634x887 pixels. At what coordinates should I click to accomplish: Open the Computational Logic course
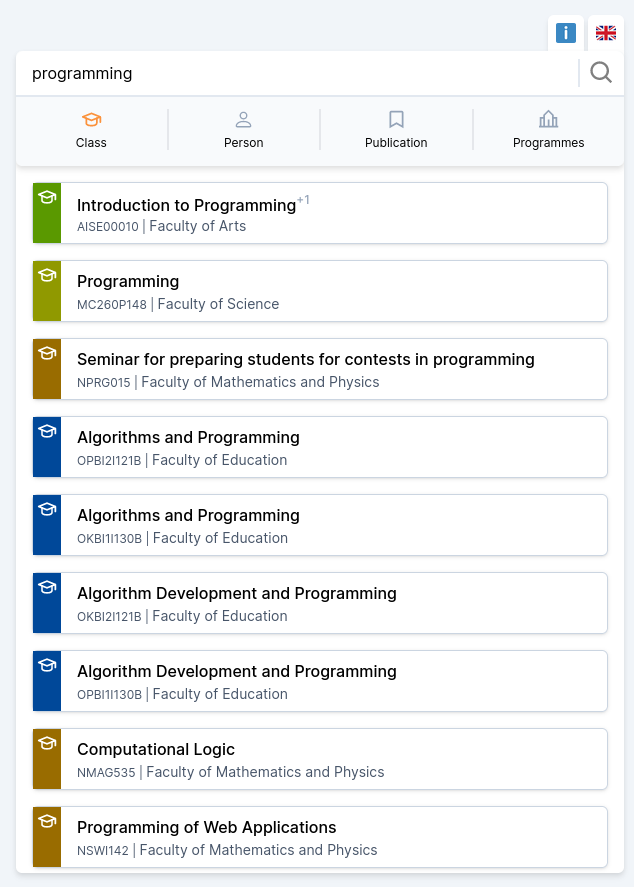click(320, 760)
